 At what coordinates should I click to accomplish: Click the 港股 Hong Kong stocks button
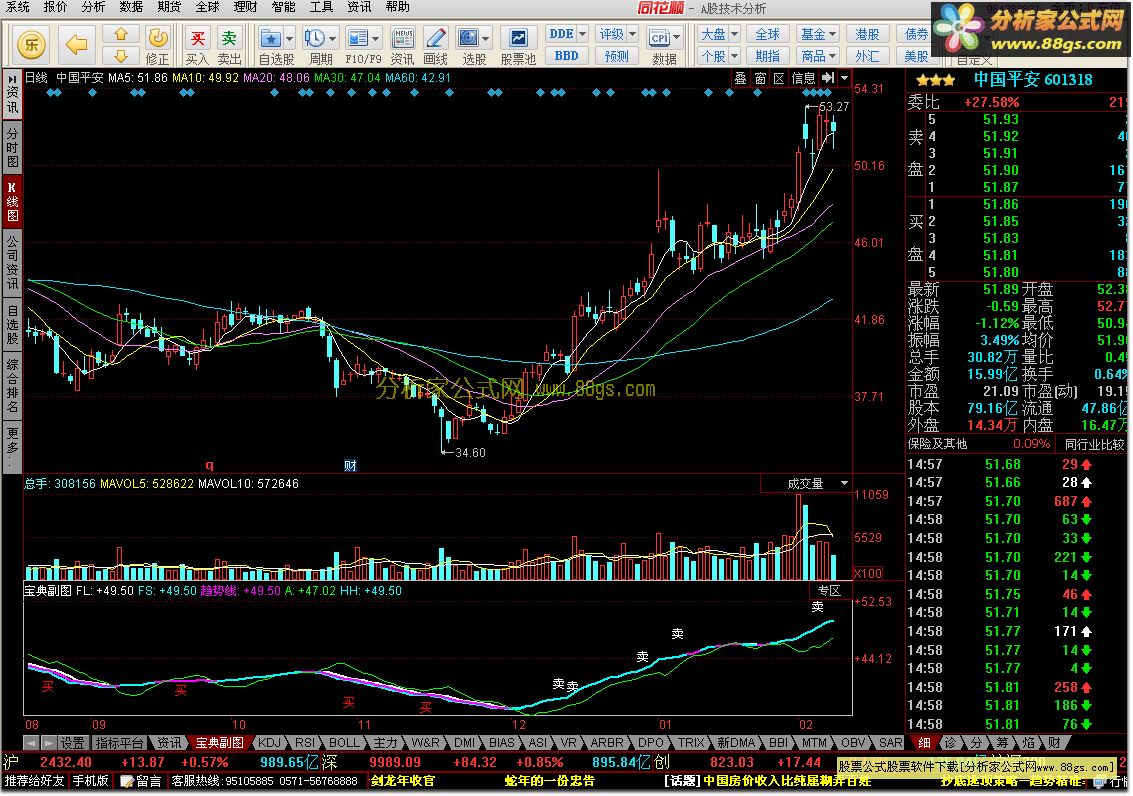[867, 34]
